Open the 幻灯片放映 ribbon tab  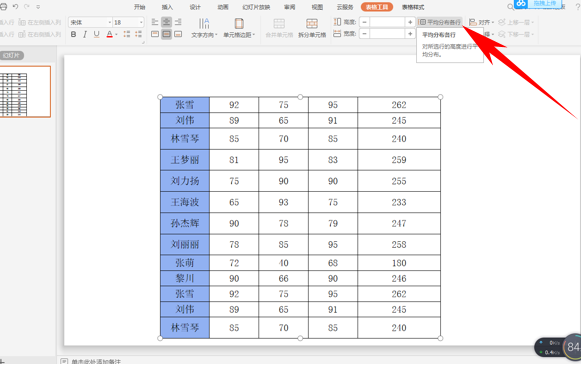click(x=256, y=7)
